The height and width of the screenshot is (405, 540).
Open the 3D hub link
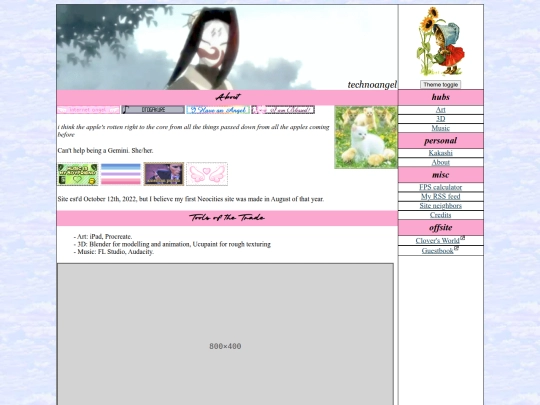point(440,119)
